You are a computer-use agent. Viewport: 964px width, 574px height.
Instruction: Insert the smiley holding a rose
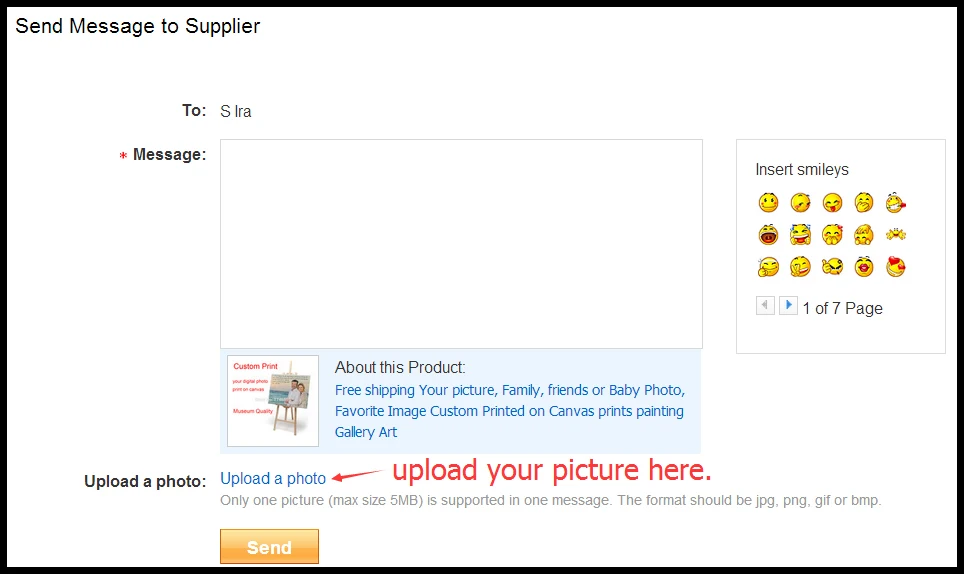896,202
